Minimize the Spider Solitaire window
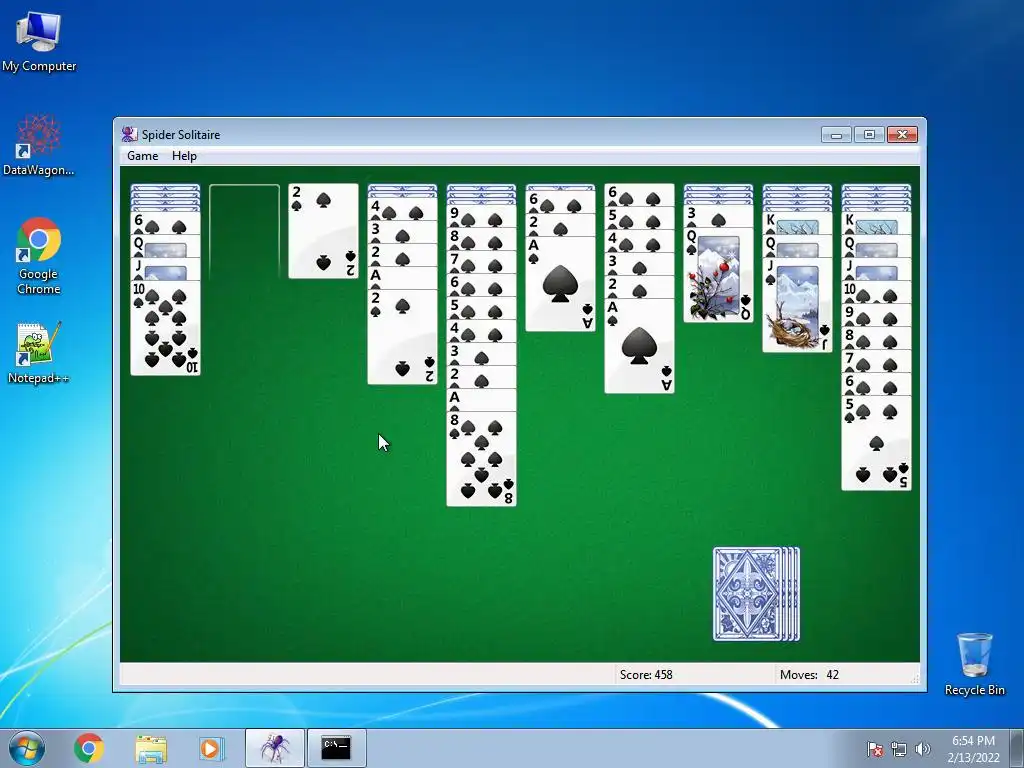Viewport: 1024px width, 768px height. (x=837, y=135)
